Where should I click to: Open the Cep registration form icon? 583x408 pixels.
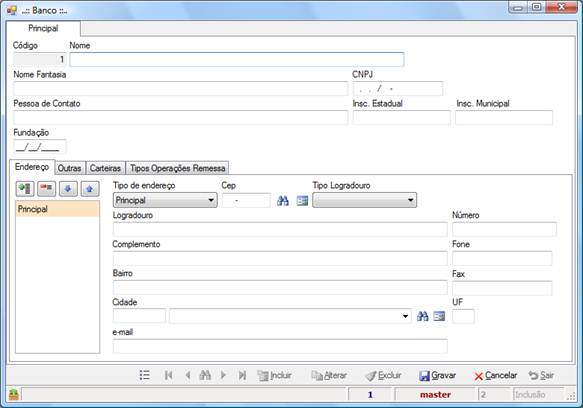coord(302,201)
